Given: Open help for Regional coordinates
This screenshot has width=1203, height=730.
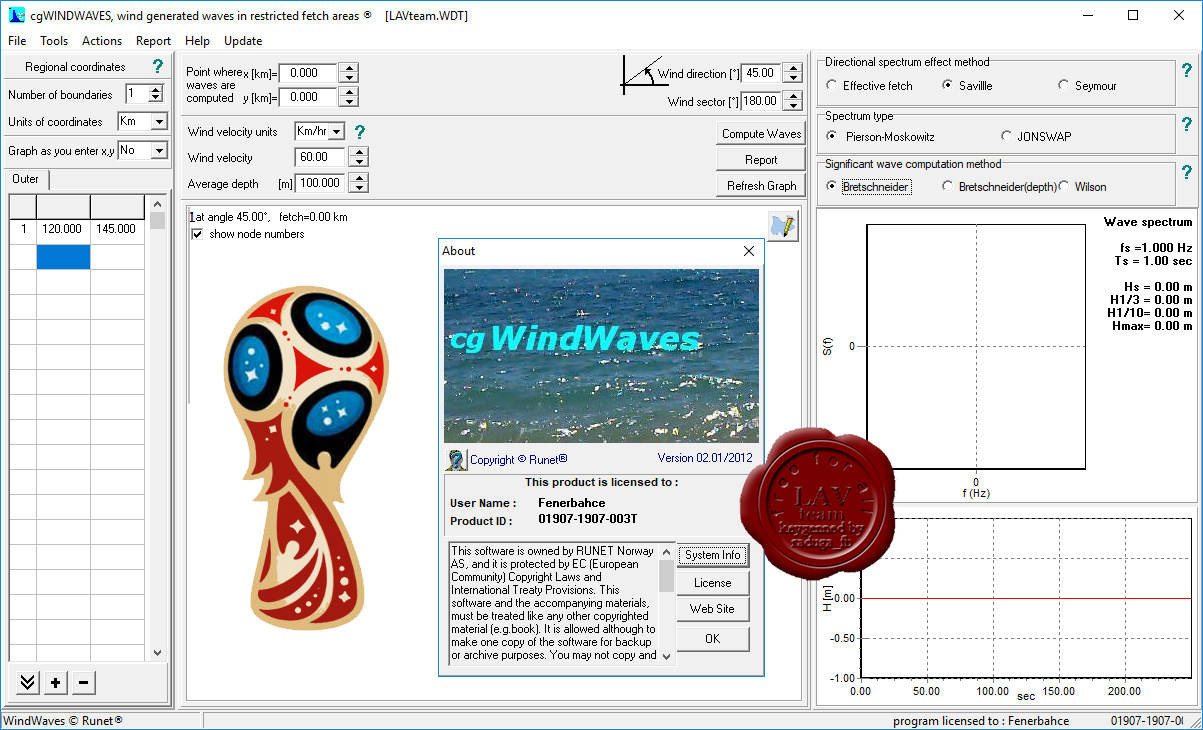Looking at the screenshot, I should (157, 67).
